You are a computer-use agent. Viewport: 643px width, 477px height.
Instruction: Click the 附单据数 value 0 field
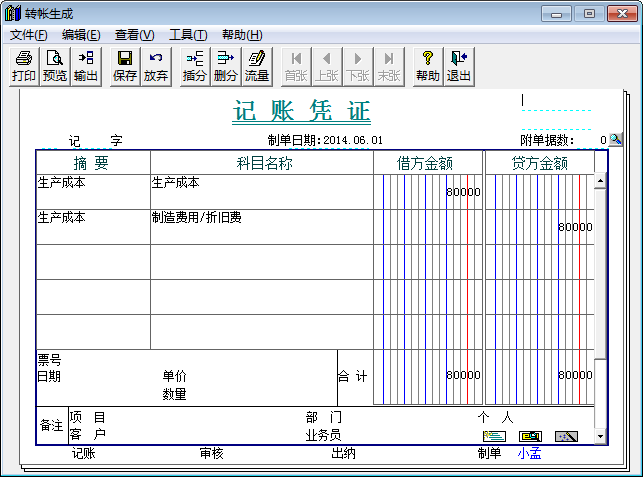(593, 140)
